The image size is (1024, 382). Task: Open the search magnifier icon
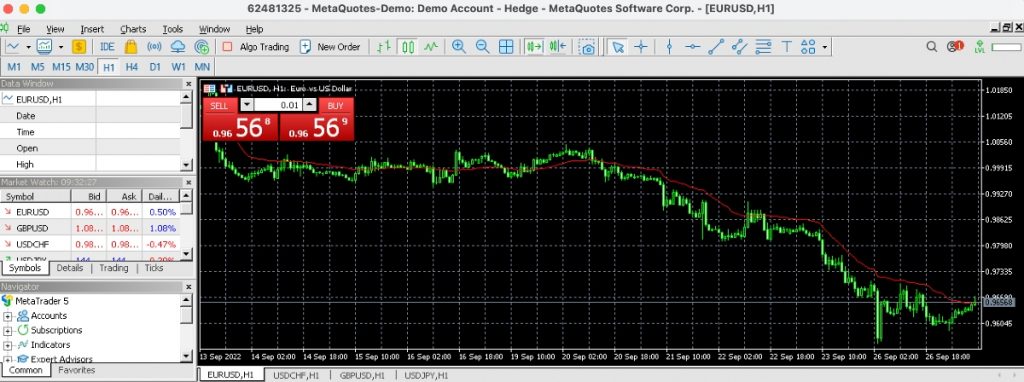click(932, 46)
